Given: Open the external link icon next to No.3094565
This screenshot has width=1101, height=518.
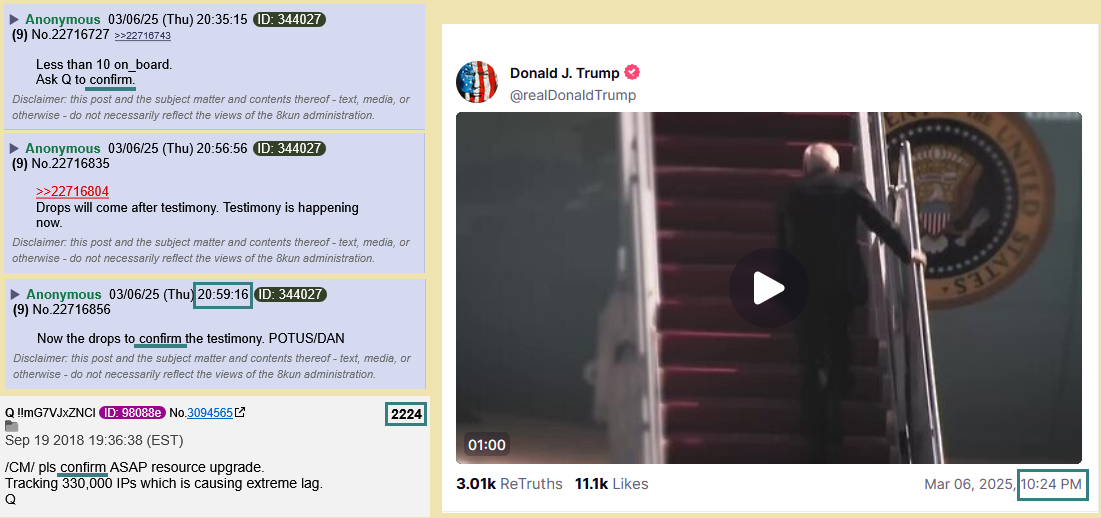Looking at the screenshot, I should [240, 413].
